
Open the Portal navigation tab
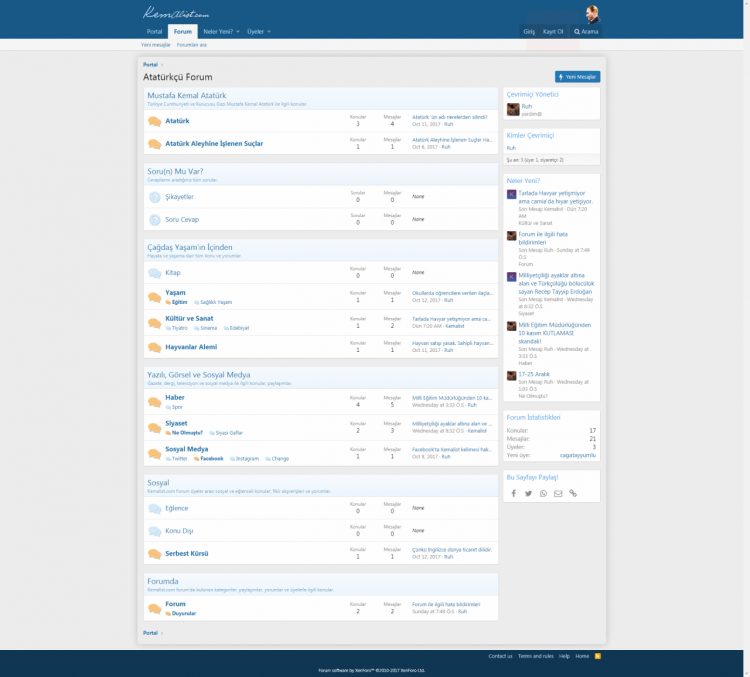(x=154, y=32)
